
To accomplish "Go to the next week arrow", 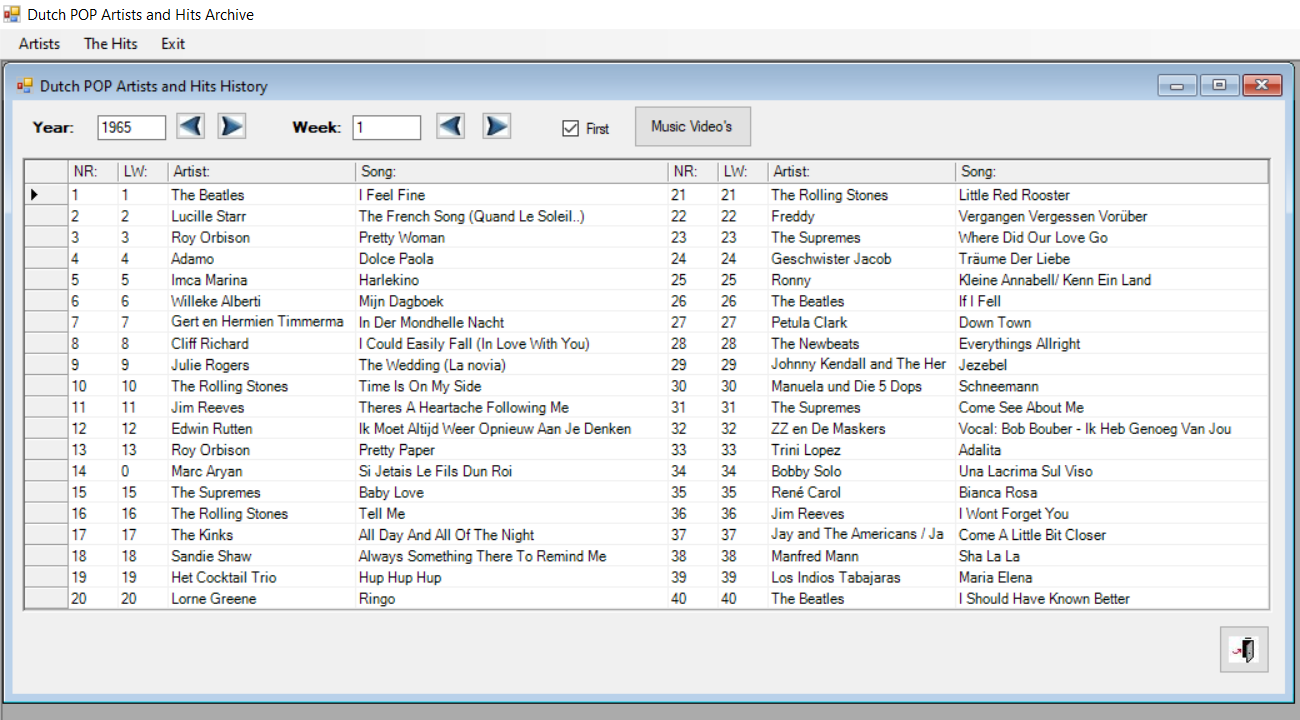I will pos(497,126).
